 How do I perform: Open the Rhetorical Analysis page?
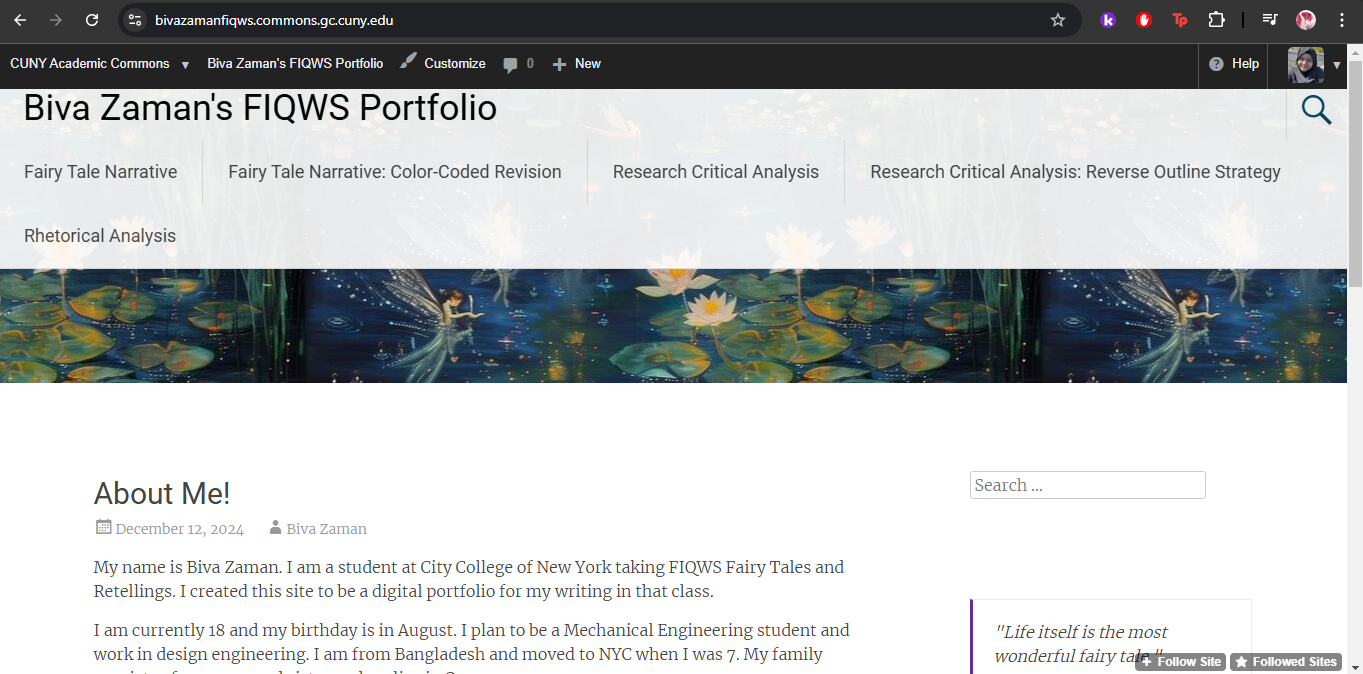(x=100, y=236)
